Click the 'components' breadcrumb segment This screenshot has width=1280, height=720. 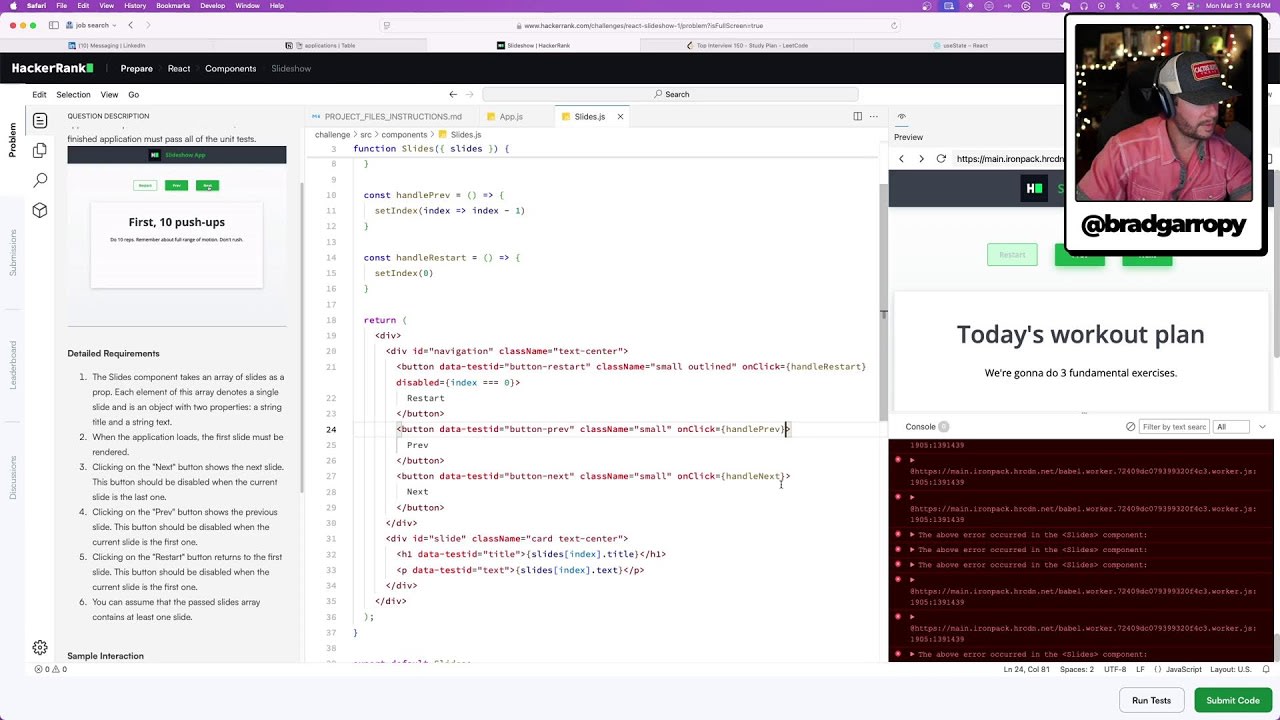click(403, 134)
